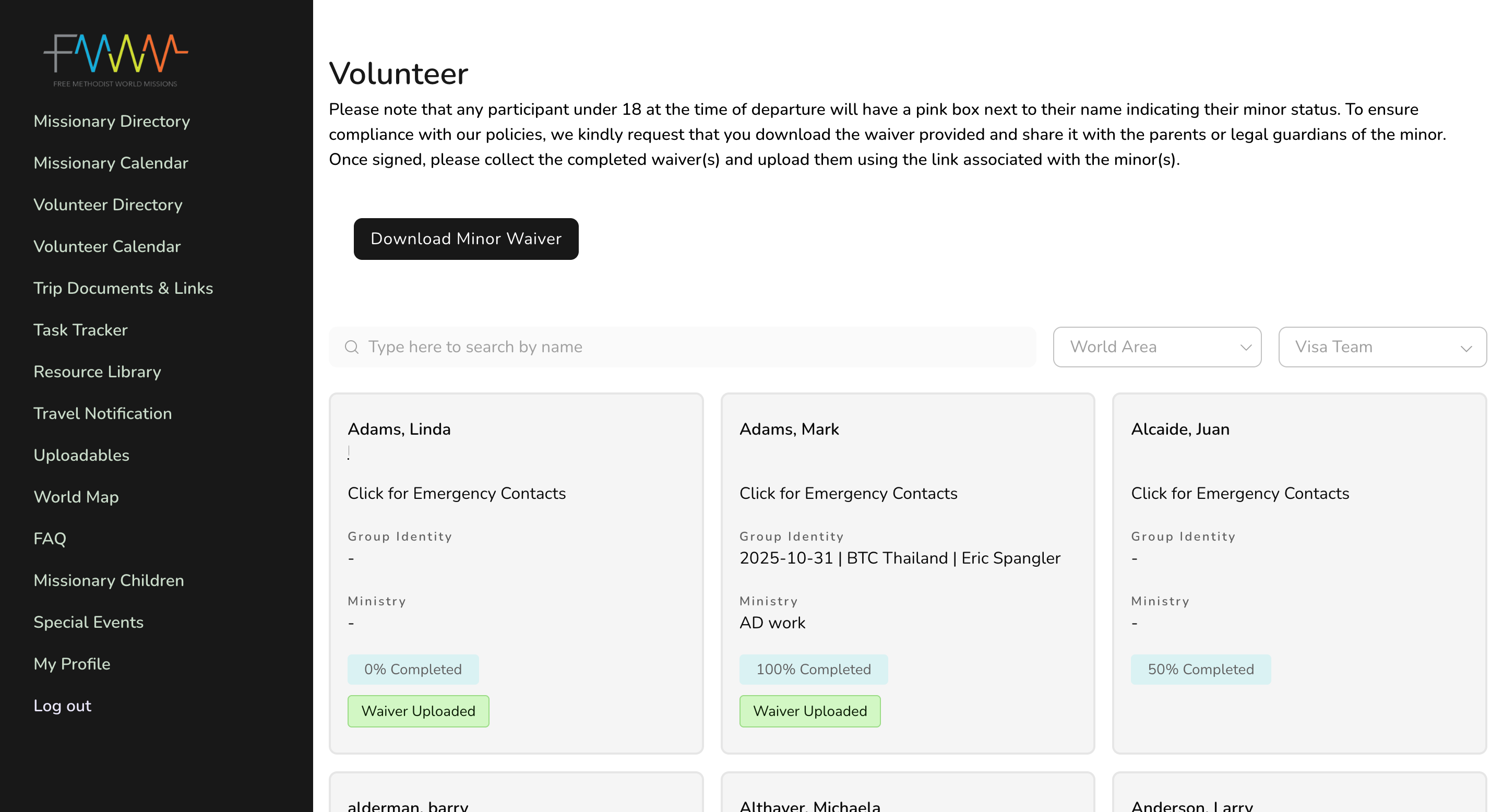The height and width of the screenshot is (812, 1503).
Task: Click the World Area chevron arrow
Action: click(1246, 348)
